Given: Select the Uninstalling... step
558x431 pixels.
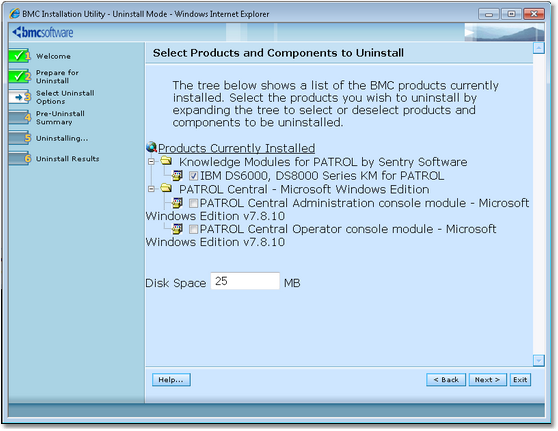Looking at the screenshot, I should click(62, 138).
